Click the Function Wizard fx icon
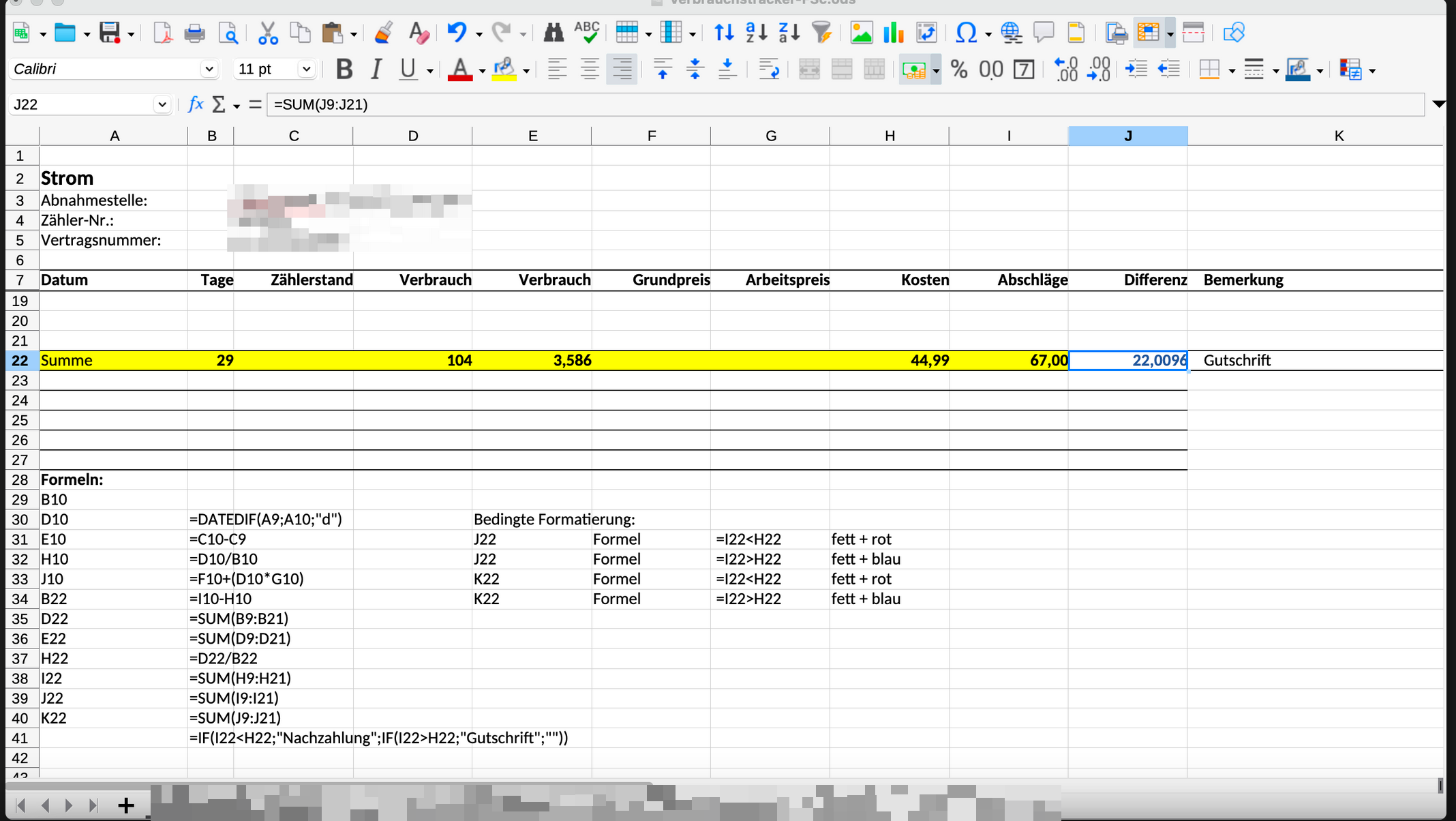1456x821 pixels. [195, 104]
